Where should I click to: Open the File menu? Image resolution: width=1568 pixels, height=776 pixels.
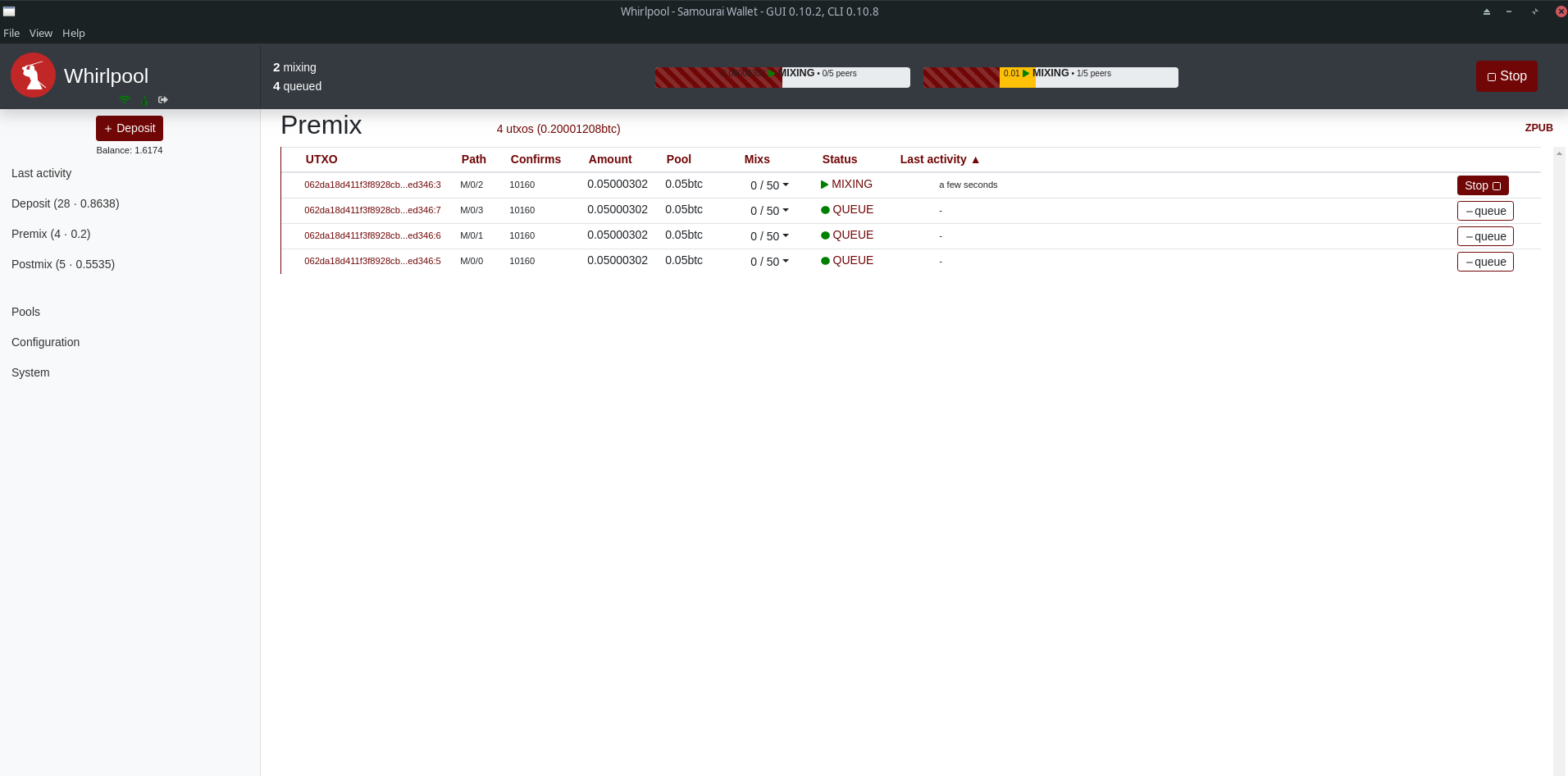[x=11, y=34]
